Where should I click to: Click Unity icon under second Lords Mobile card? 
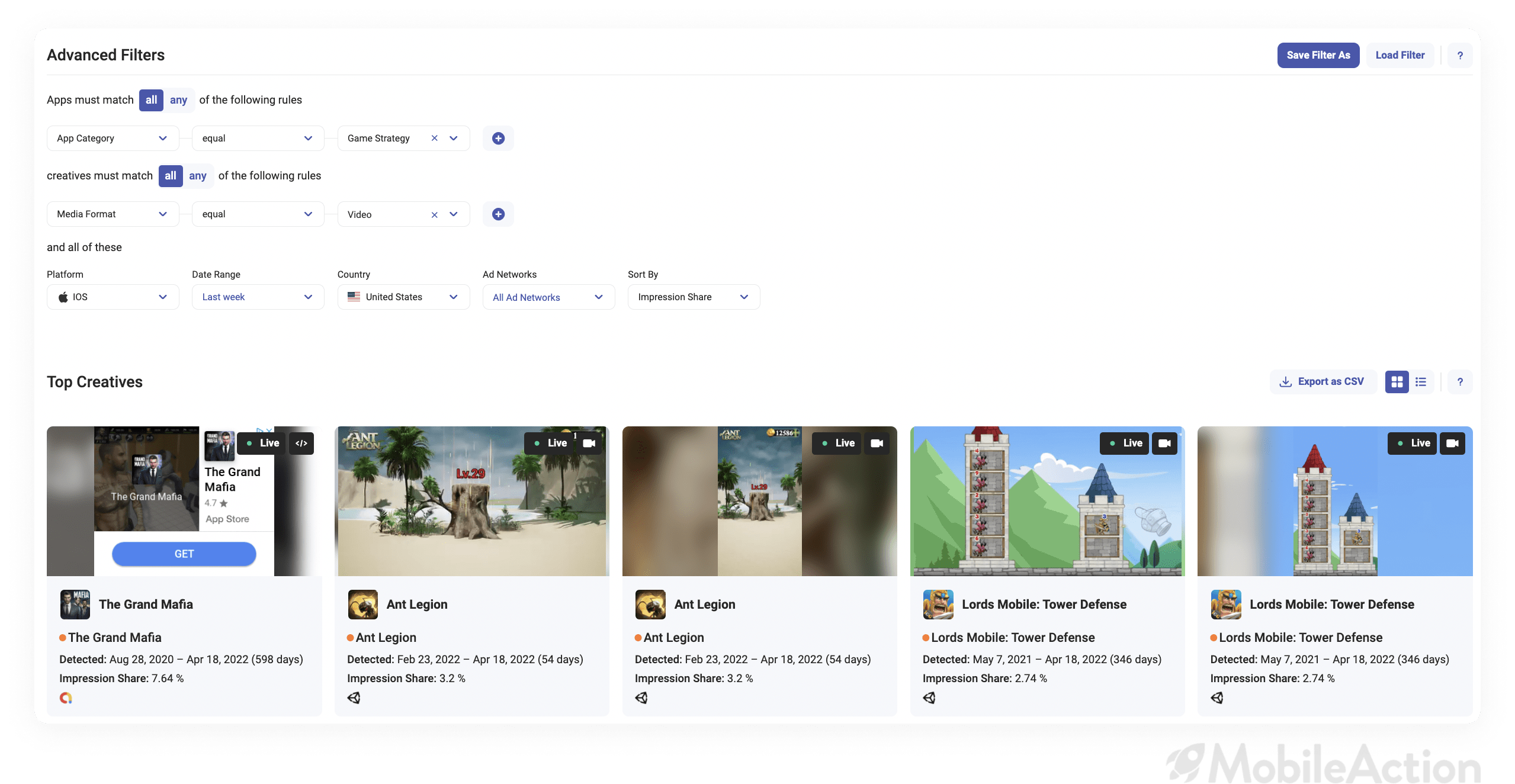1217,698
